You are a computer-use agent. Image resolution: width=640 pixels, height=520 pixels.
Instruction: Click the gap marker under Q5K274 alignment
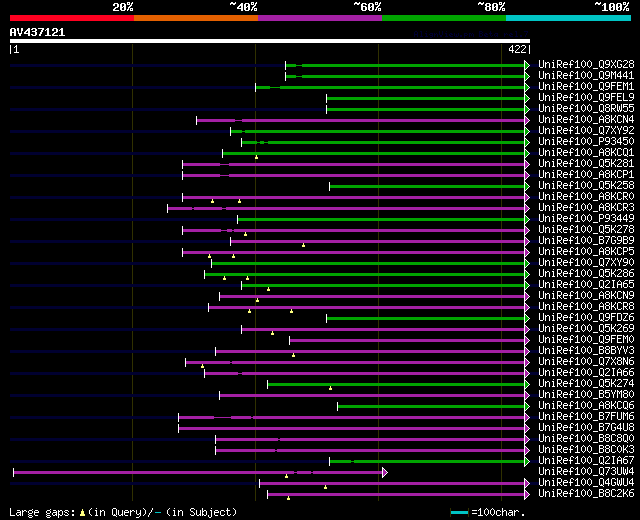[330, 389]
